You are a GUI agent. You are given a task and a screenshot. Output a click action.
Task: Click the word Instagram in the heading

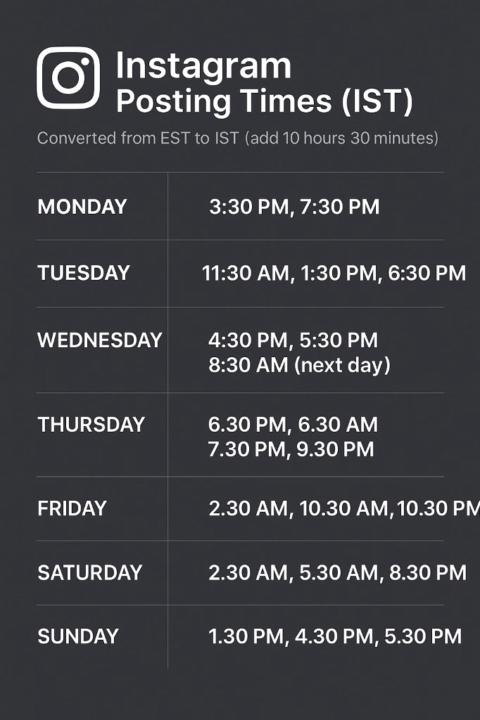click(x=203, y=67)
